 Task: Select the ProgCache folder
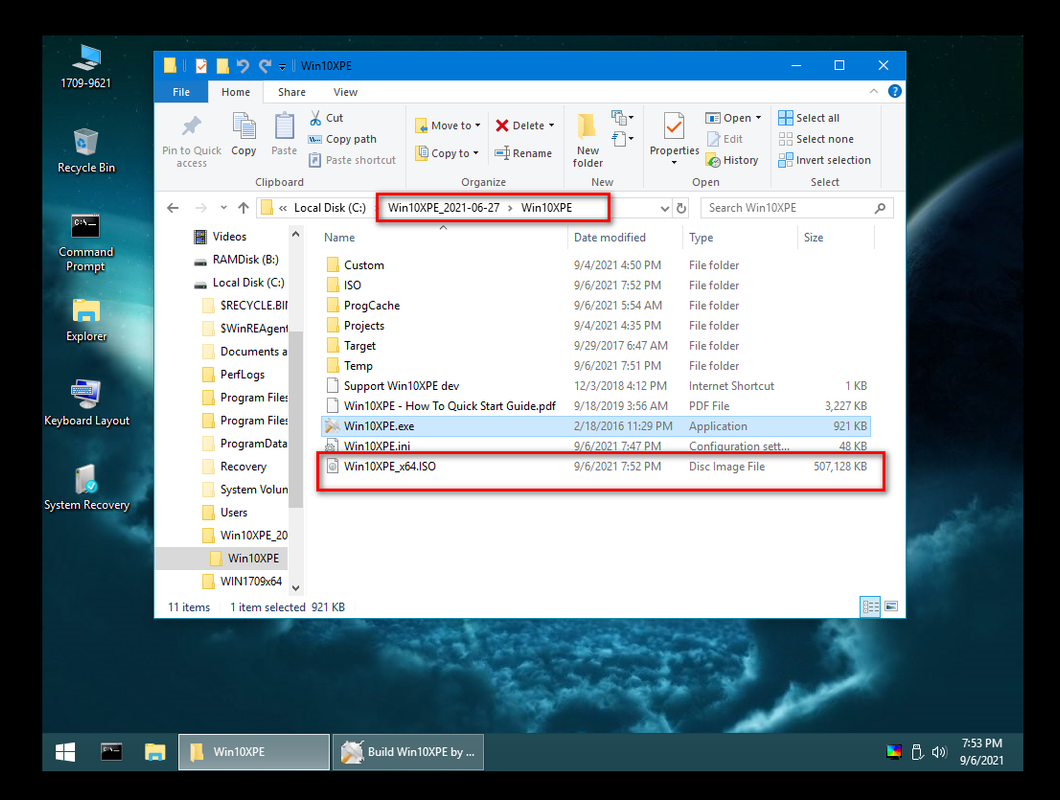(596, 305)
